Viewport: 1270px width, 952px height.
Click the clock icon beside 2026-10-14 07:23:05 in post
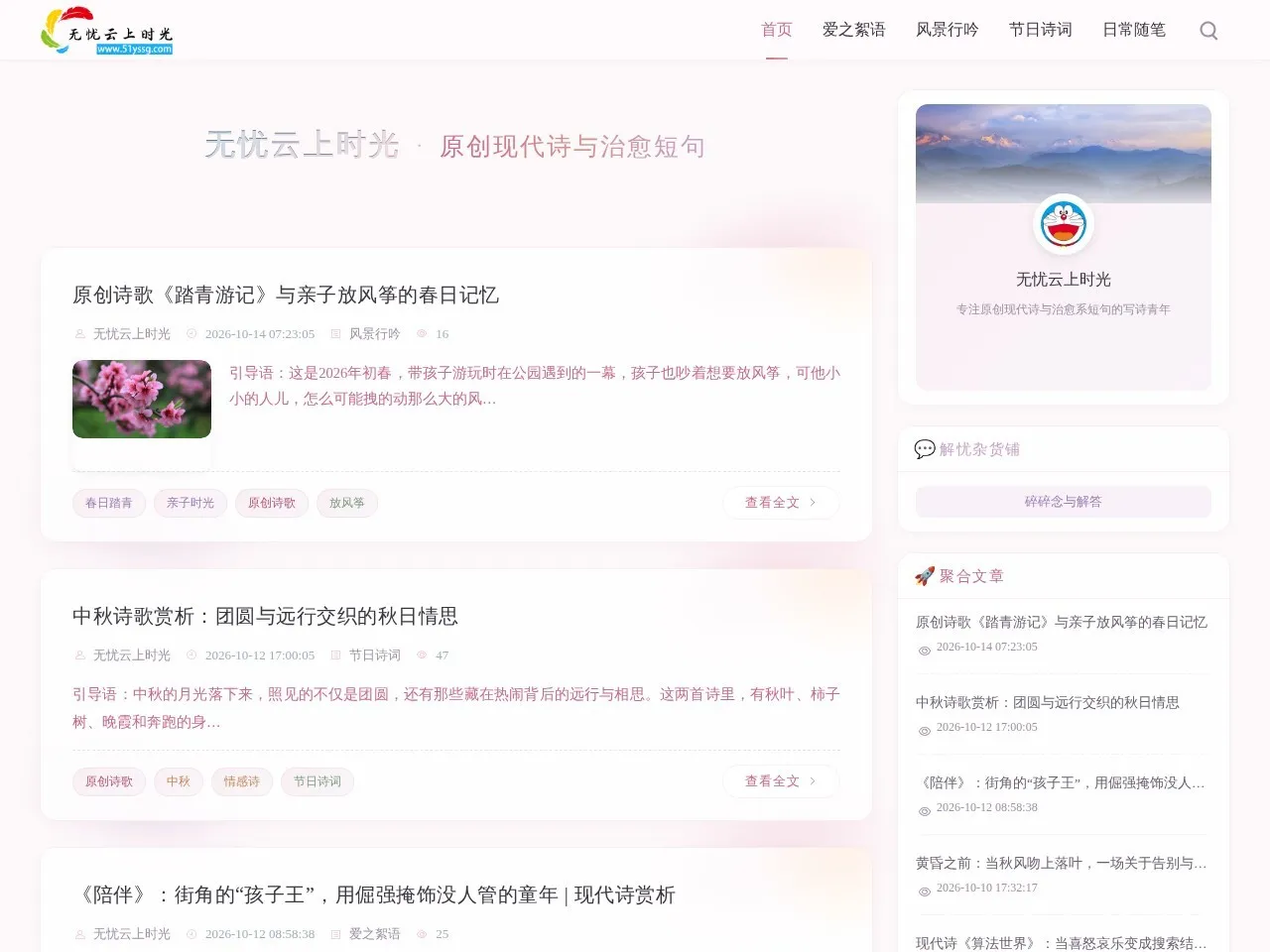tap(192, 334)
